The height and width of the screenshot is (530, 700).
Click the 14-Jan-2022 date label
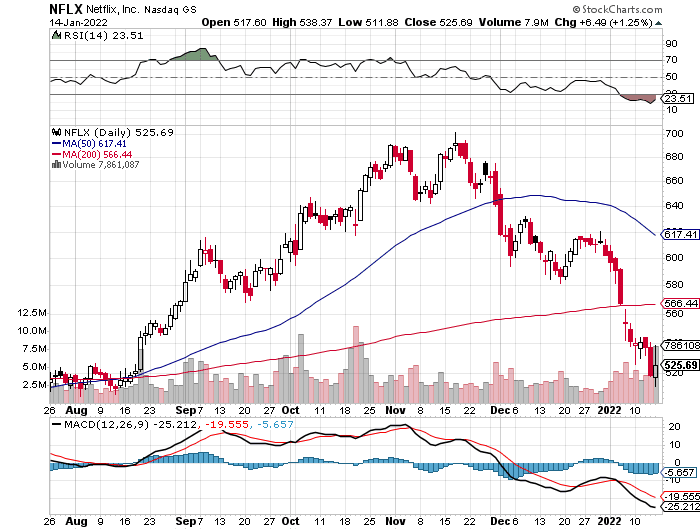point(79,22)
